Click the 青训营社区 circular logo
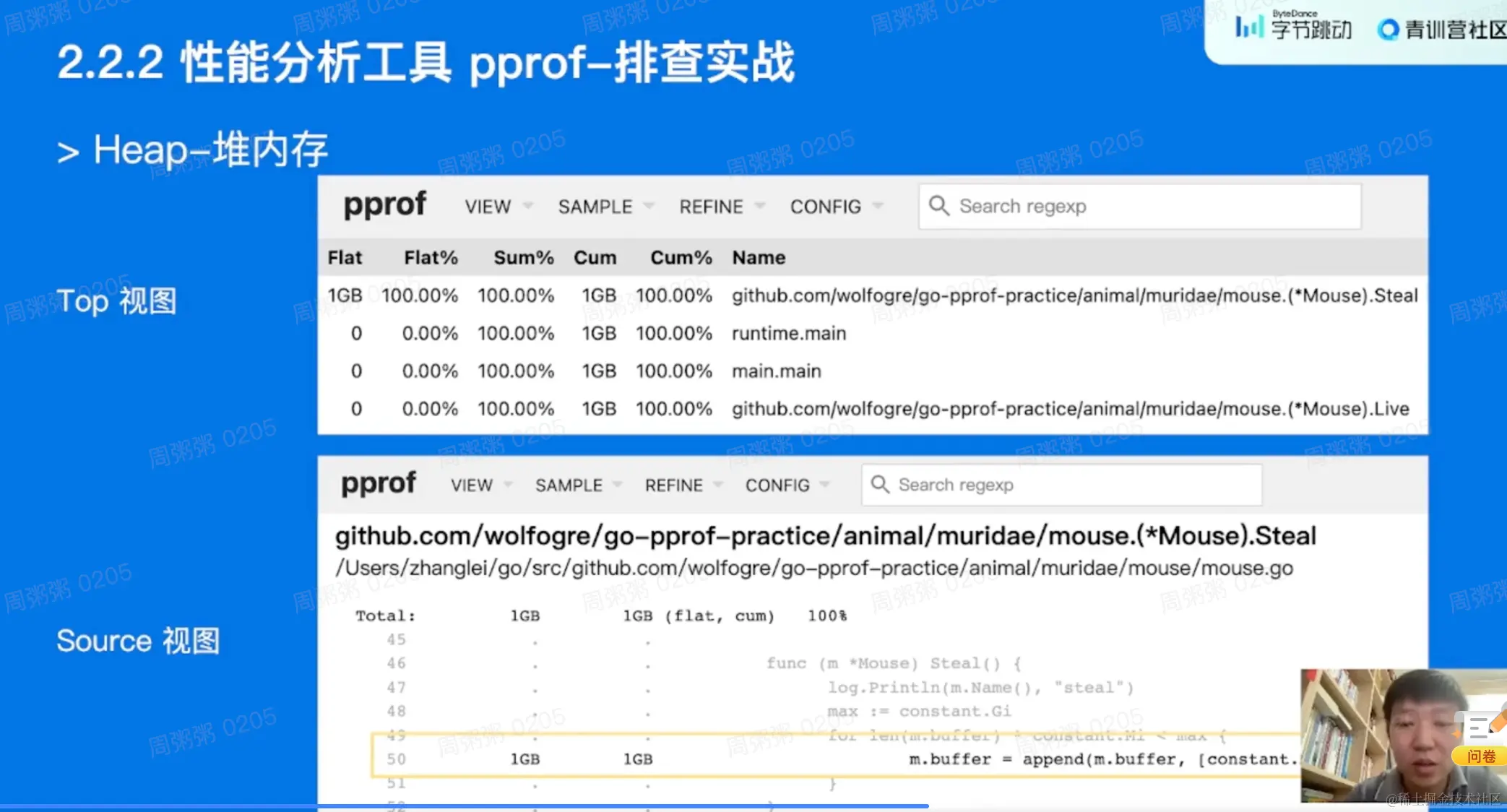The image size is (1507, 812). coord(1388,30)
